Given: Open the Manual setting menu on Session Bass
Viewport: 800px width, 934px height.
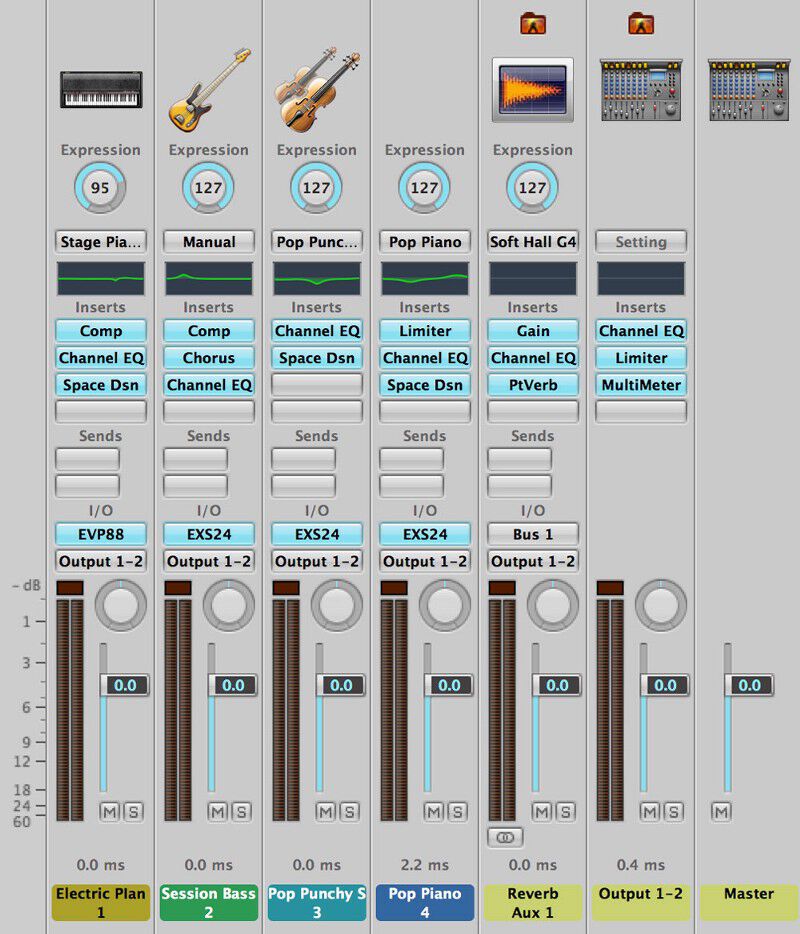Looking at the screenshot, I should pyautogui.click(x=208, y=242).
